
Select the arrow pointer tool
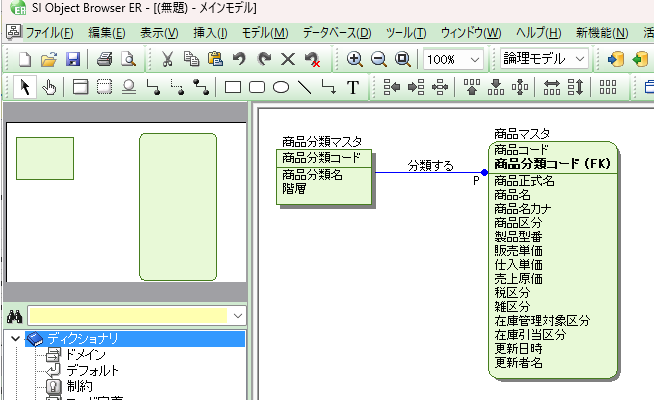[25, 87]
